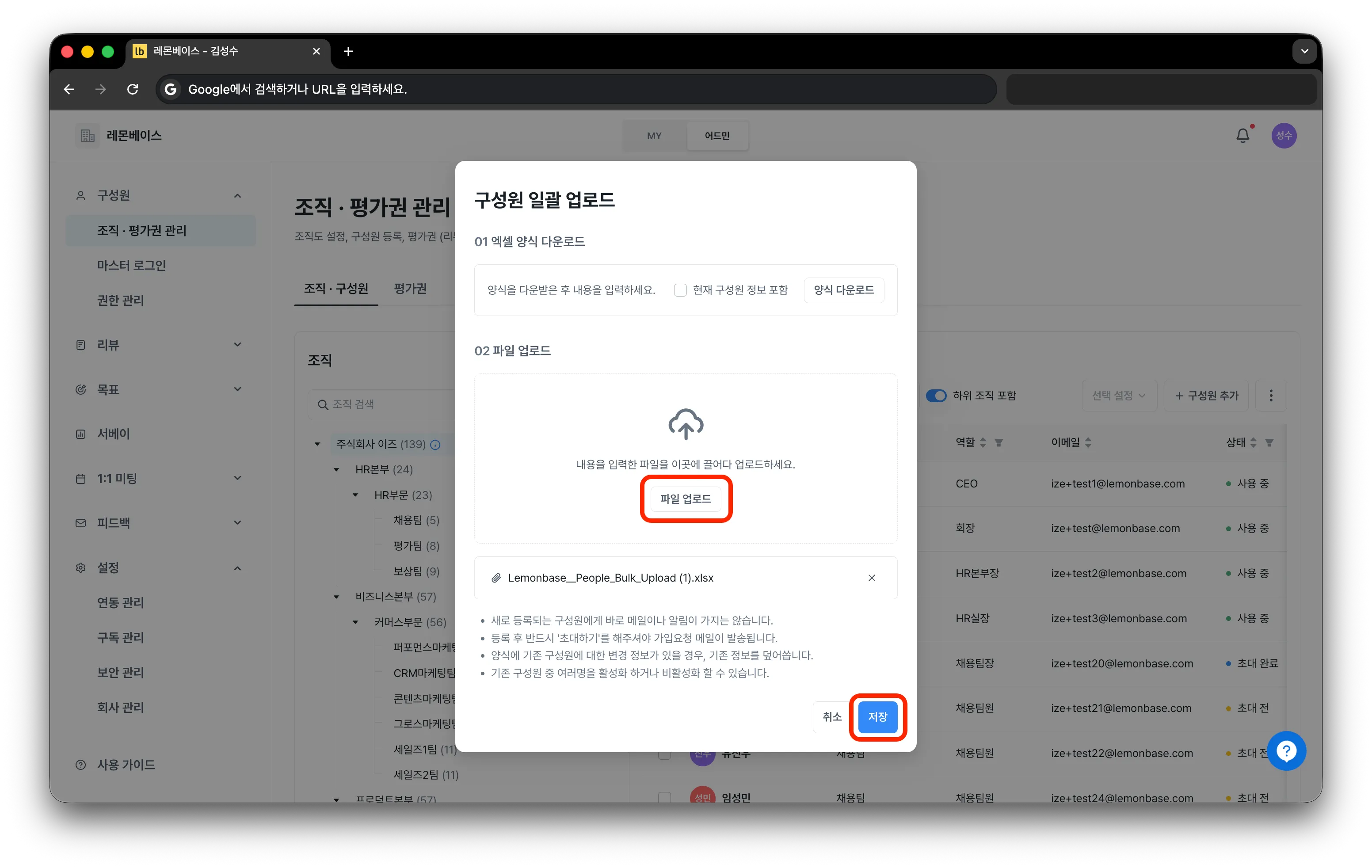Check 현재 구성원 정보 포함 checkbox
Image resolution: width=1372 pixels, height=868 pixels.
tap(680, 290)
